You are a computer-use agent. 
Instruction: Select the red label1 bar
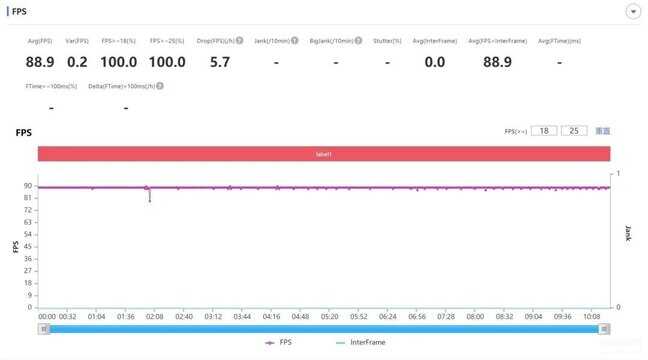[324, 154]
